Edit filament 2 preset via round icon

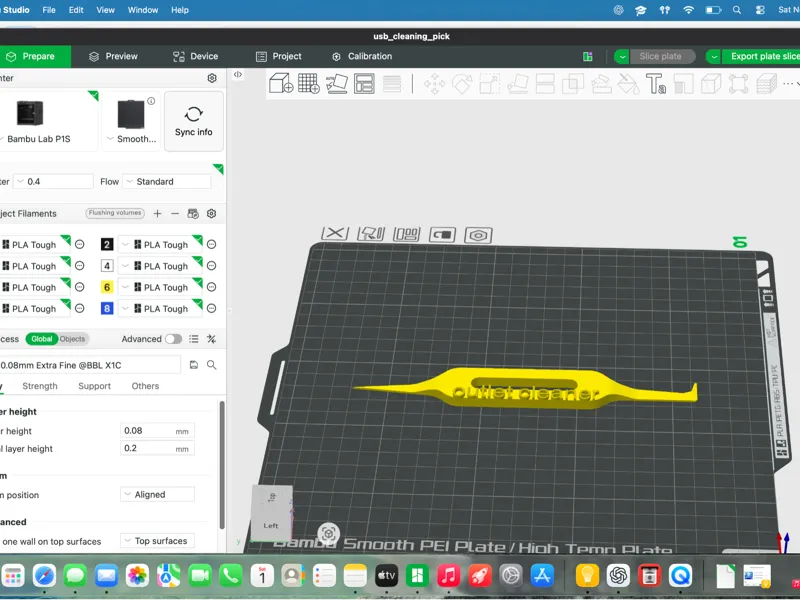211,245
